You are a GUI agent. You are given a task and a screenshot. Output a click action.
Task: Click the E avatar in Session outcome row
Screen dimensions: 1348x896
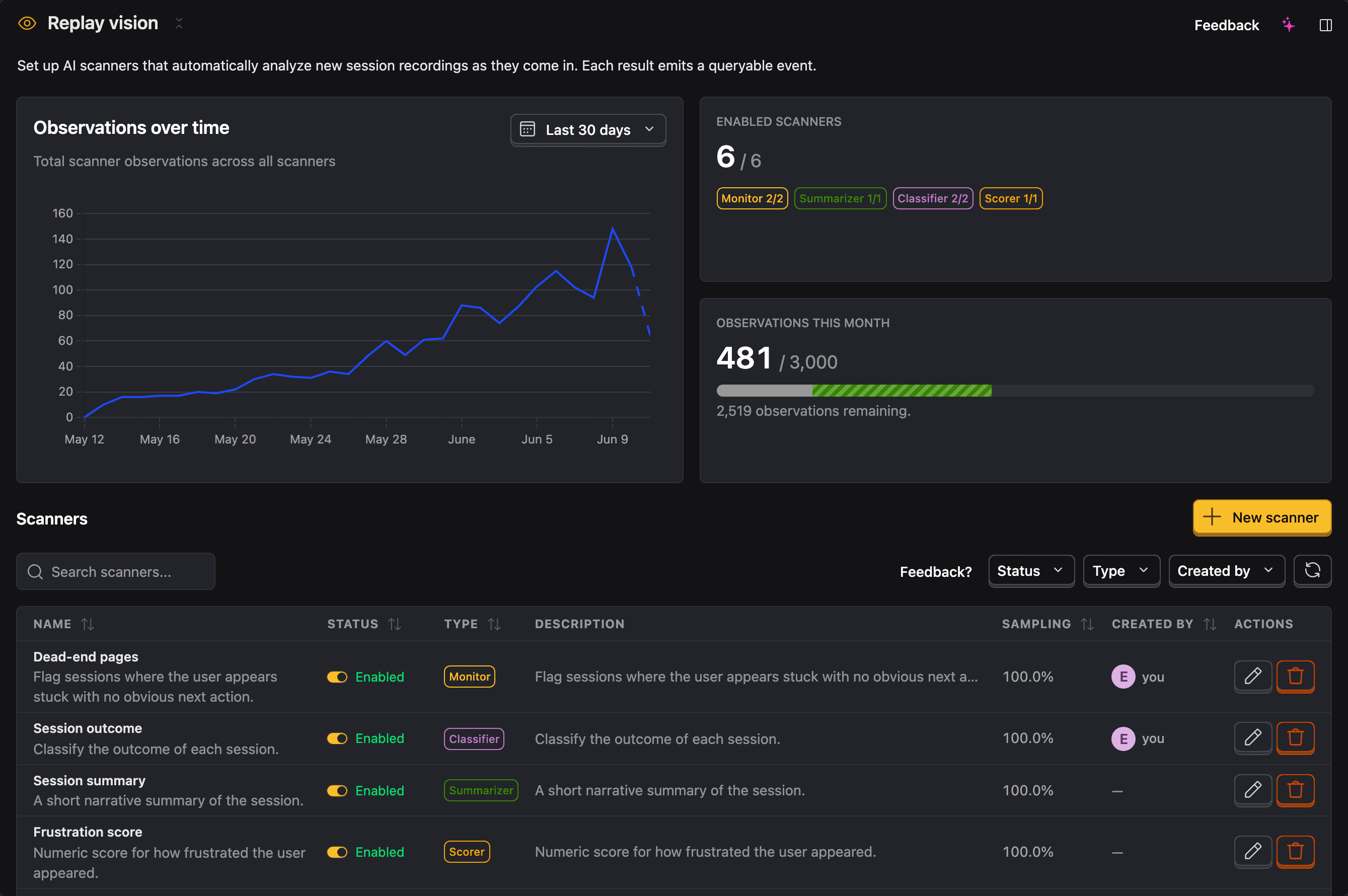point(1123,738)
